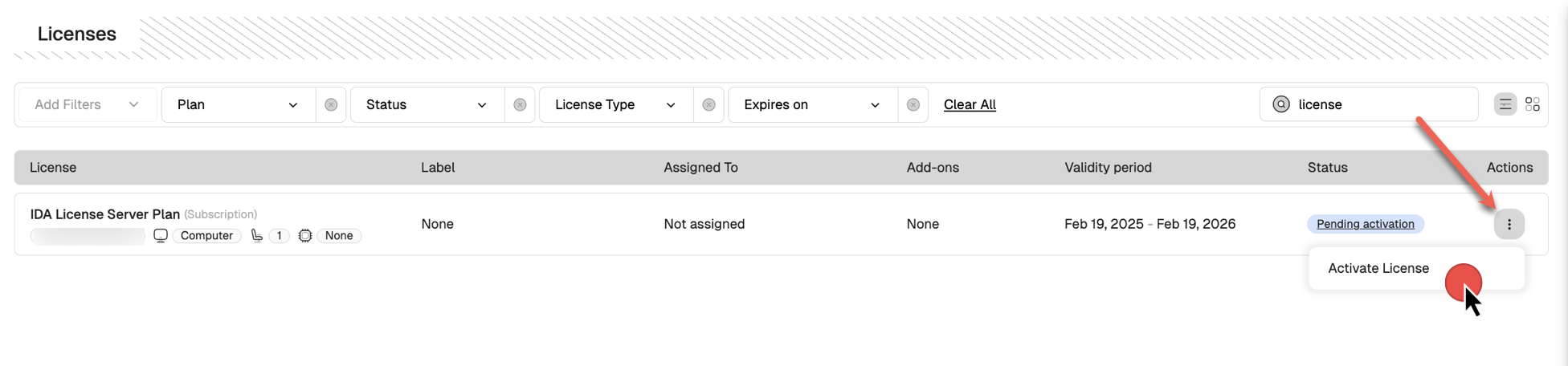
Task: Click the search magnifier icon
Action: tap(1281, 104)
